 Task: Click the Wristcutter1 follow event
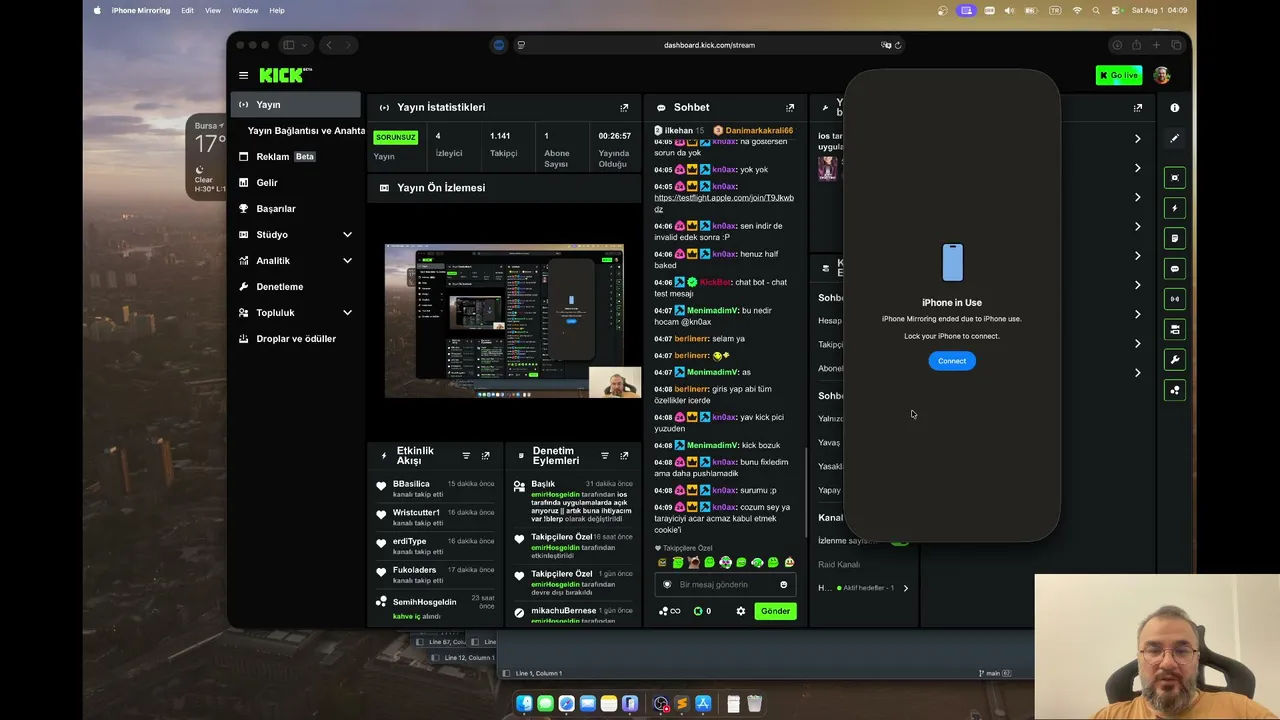coord(434,517)
